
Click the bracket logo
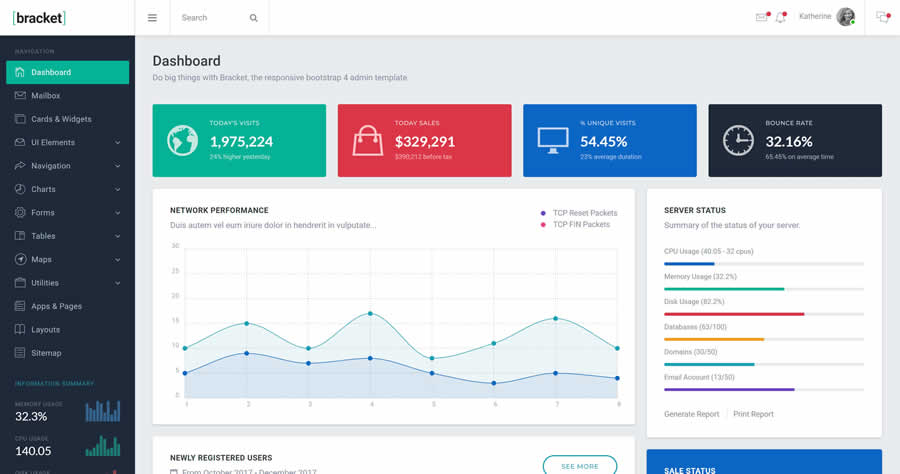coord(39,18)
